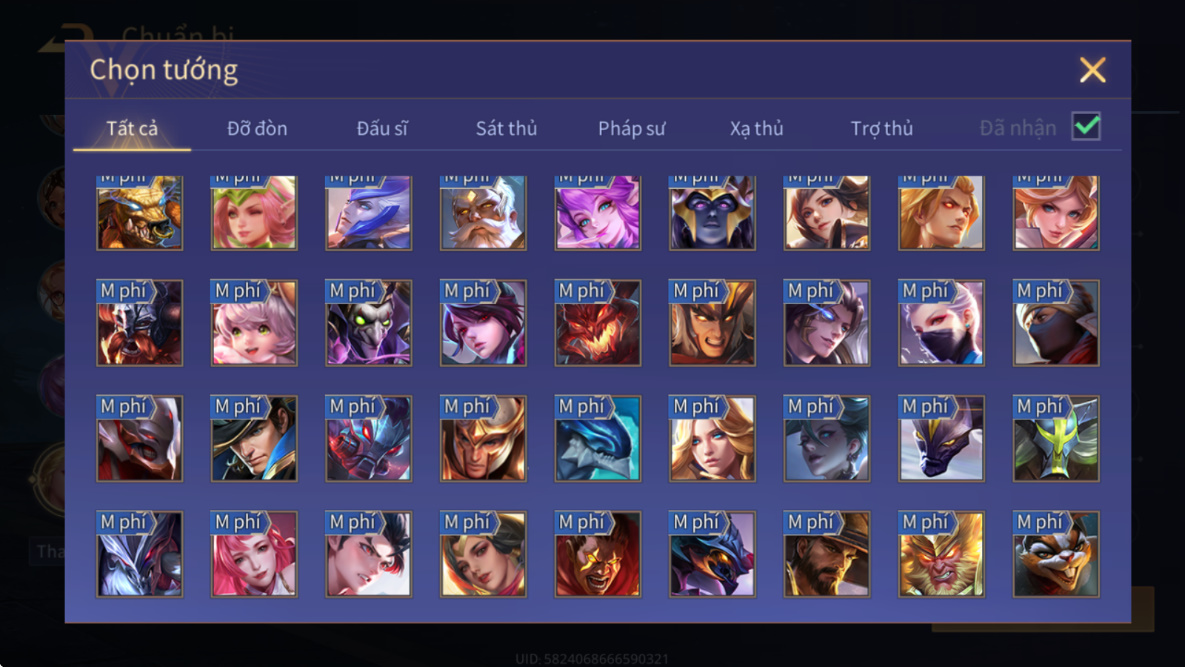Image resolution: width=1185 pixels, height=667 pixels.
Task: Show the Pháp sư hero category
Action: [632, 128]
